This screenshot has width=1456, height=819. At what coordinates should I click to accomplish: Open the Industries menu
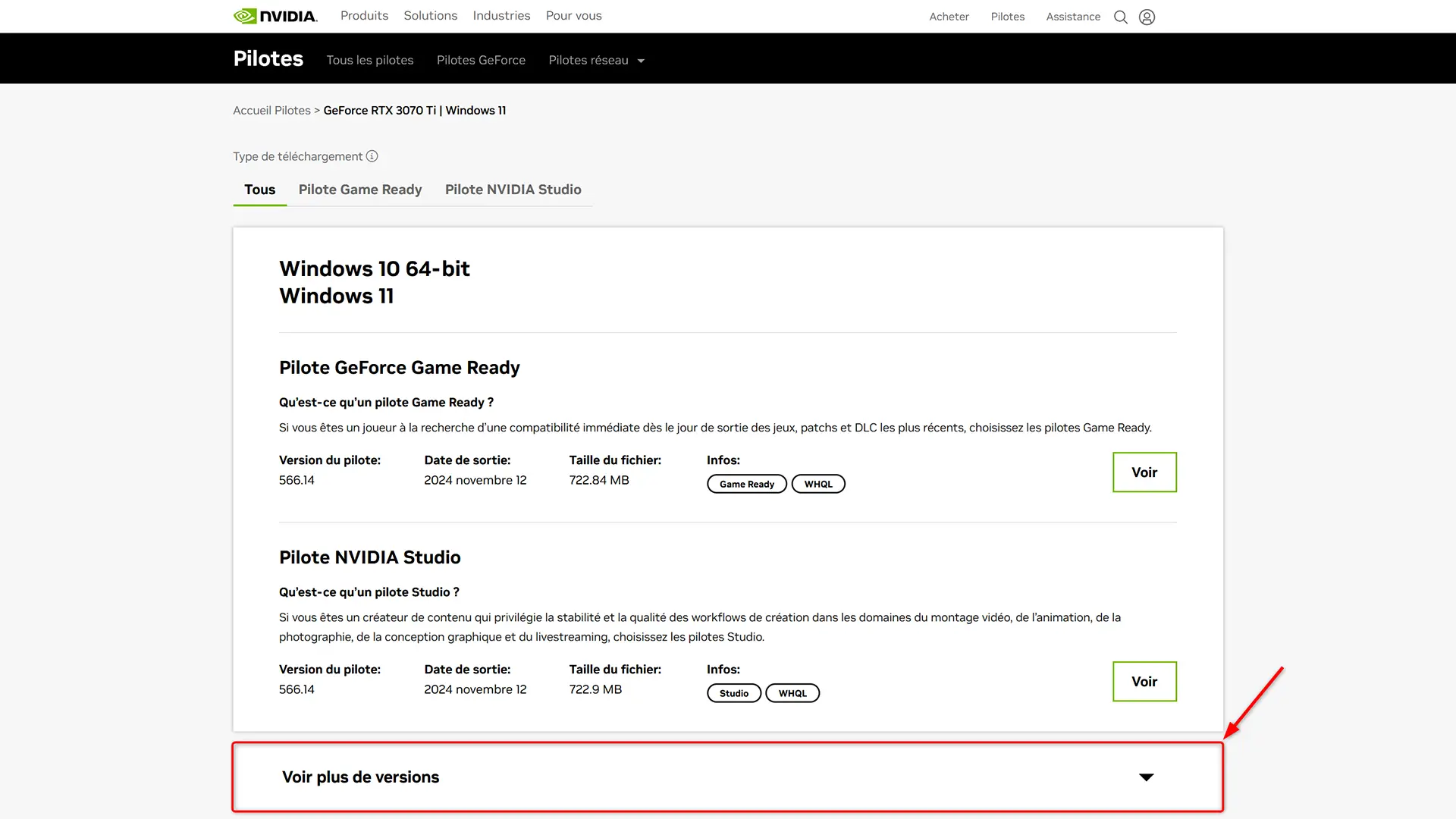[501, 16]
